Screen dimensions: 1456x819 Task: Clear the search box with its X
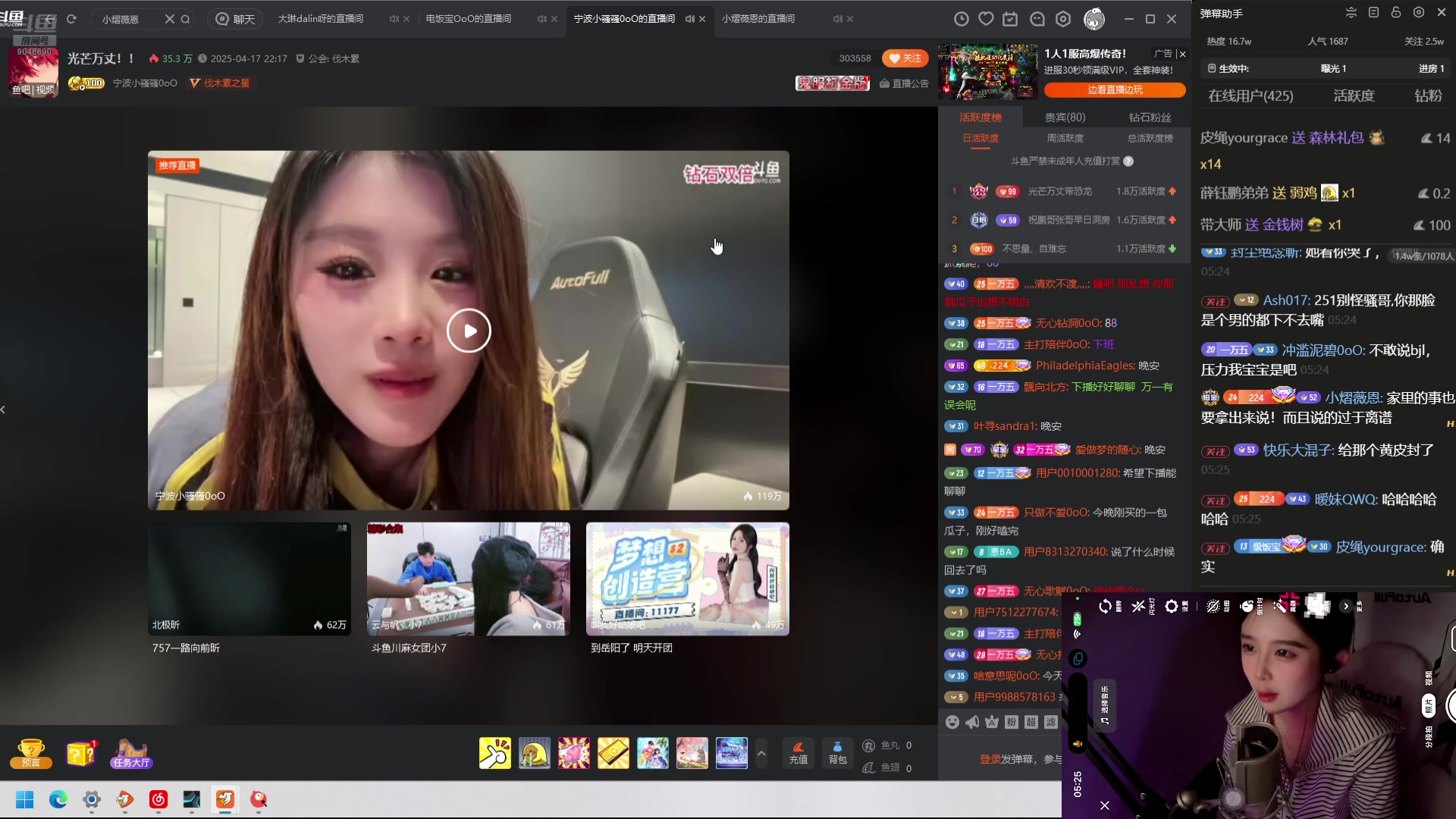tap(169, 19)
